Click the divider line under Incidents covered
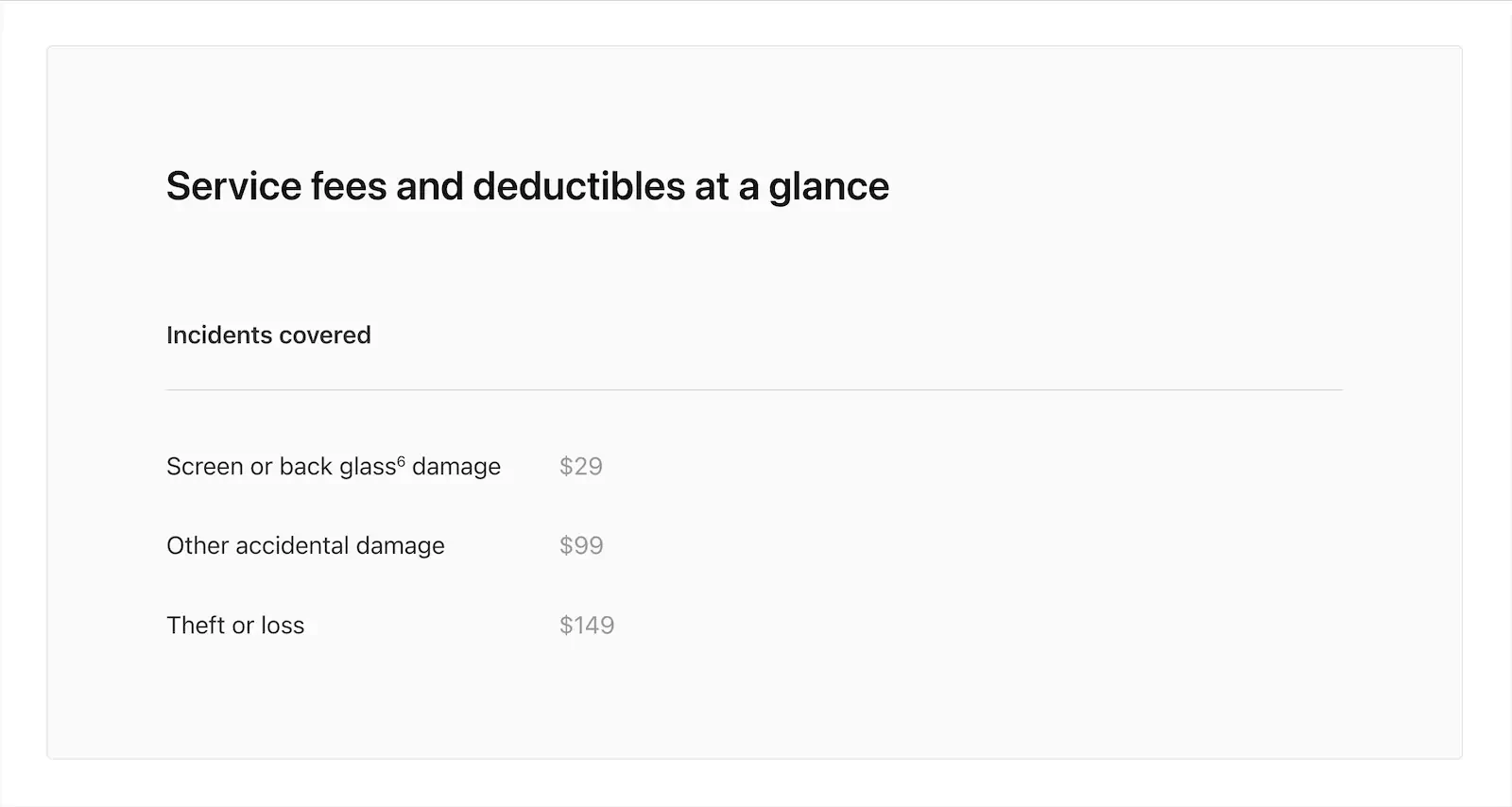Image resolution: width=1512 pixels, height=807 pixels. (754, 389)
